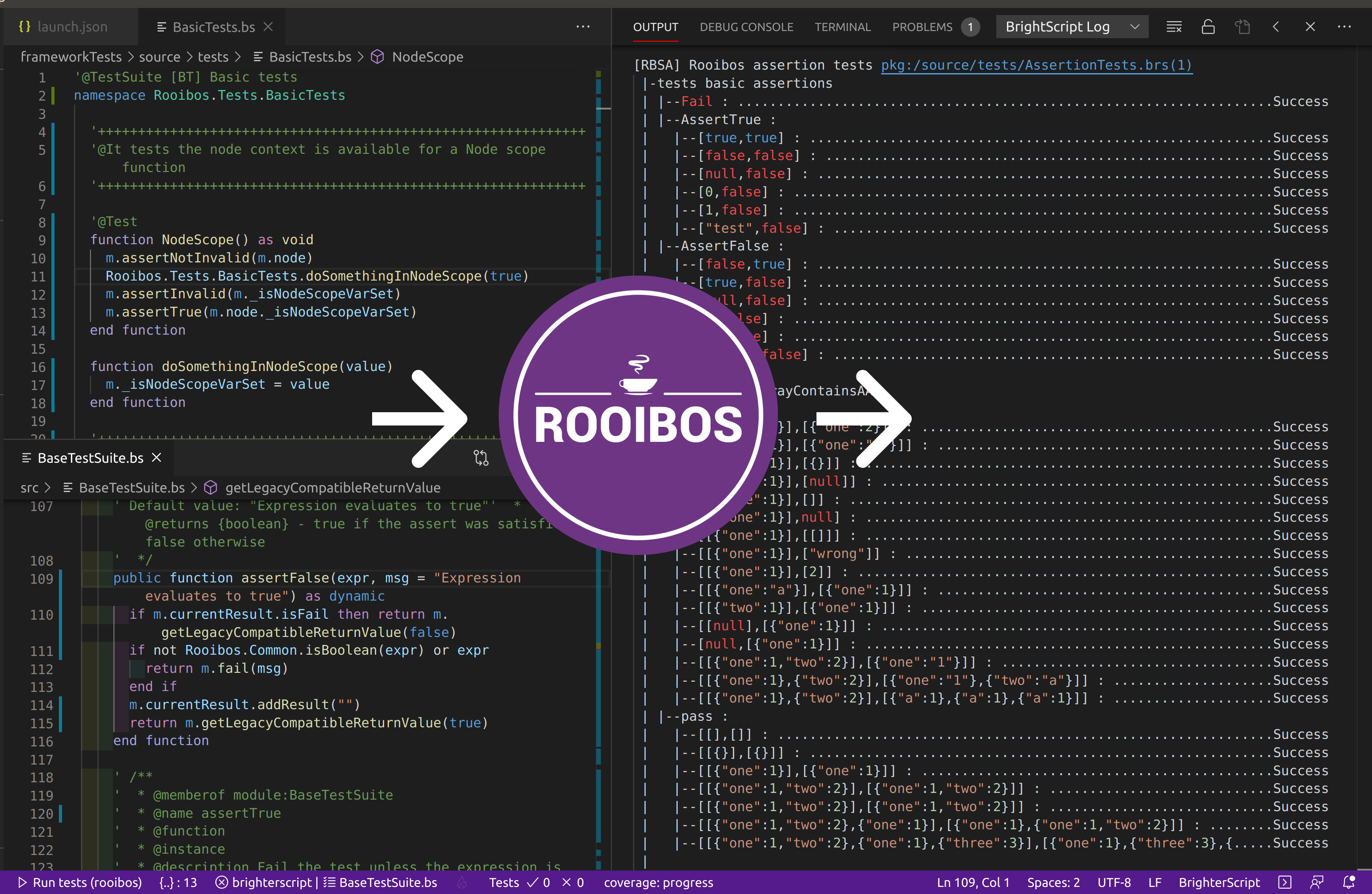Close the BaseTestSuite.bs tab

click(156, 458)
